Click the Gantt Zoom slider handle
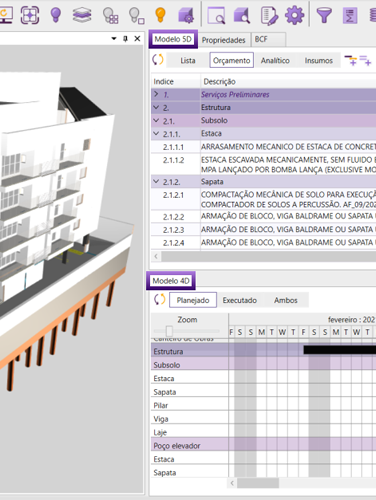Viewport: 376px width, 500px height. click(169, 331)
